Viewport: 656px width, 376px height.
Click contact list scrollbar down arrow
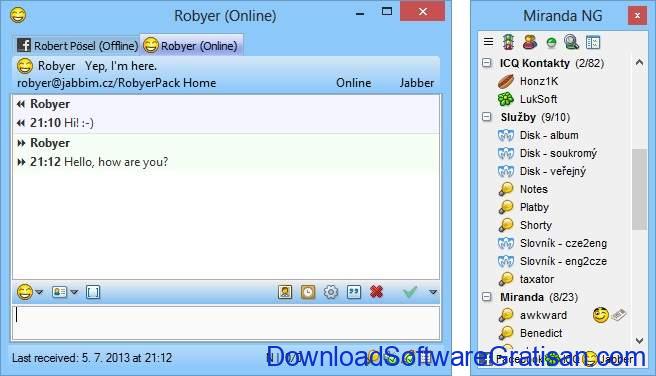coord(639,340)
